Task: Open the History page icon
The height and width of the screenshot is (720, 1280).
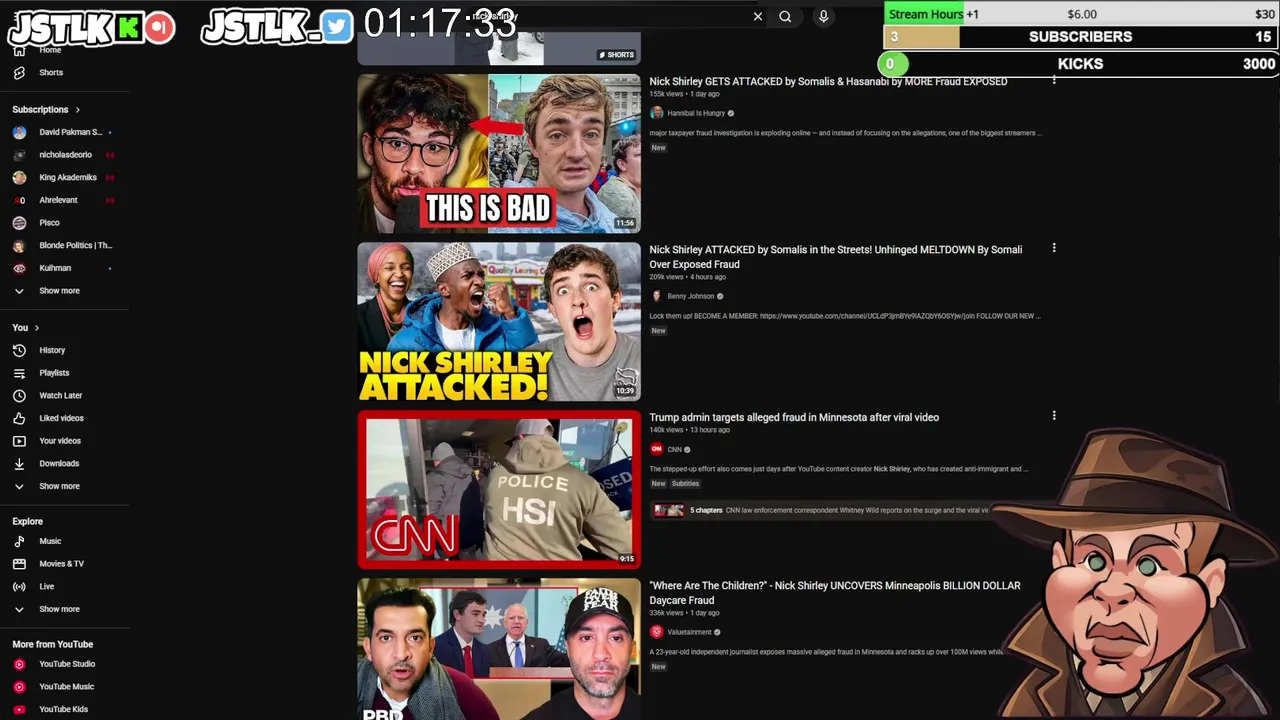Action: pyautogui.click(x=19, y=350)
